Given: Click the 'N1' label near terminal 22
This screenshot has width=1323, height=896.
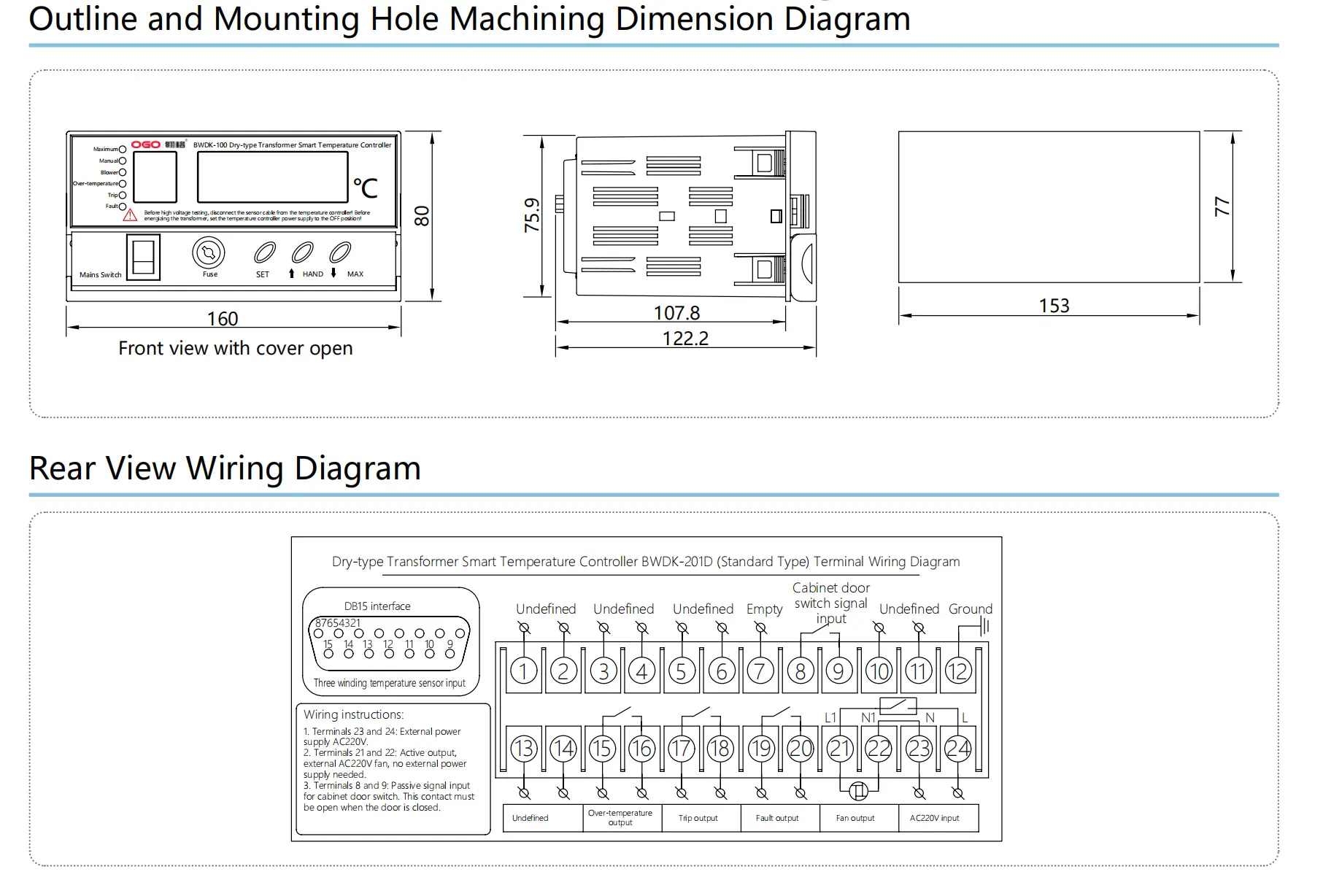Looking at the screenshot, I should click(x=868, y=718).
